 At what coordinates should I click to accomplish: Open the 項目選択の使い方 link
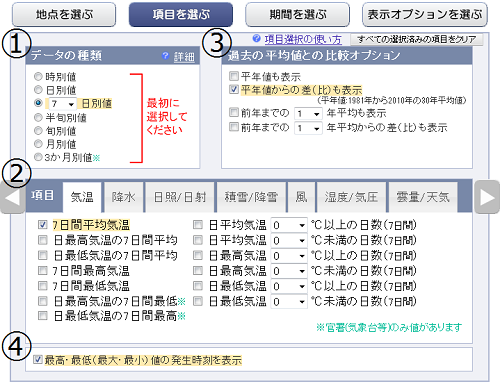click(303, 39)
